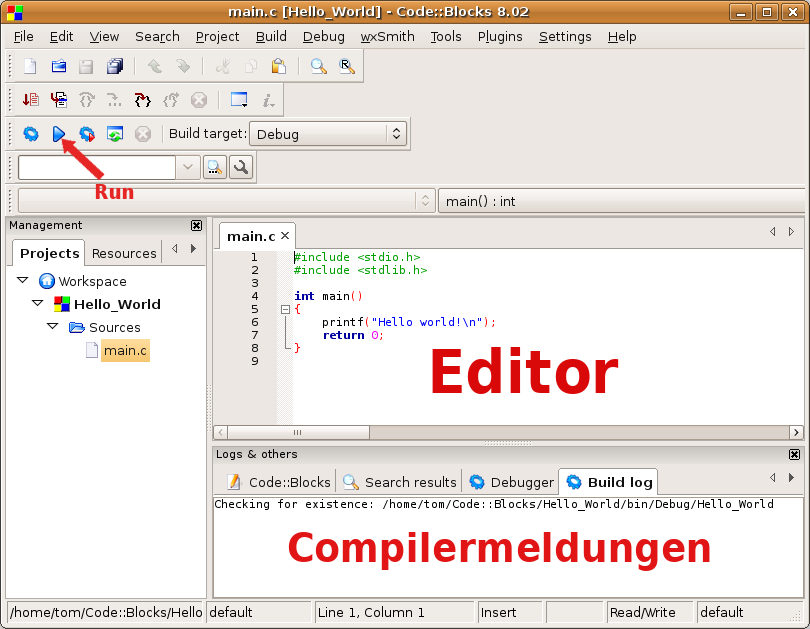Collapse the Sources tree node
Viewport: 810px width, 629px height.
coord(52,327)
